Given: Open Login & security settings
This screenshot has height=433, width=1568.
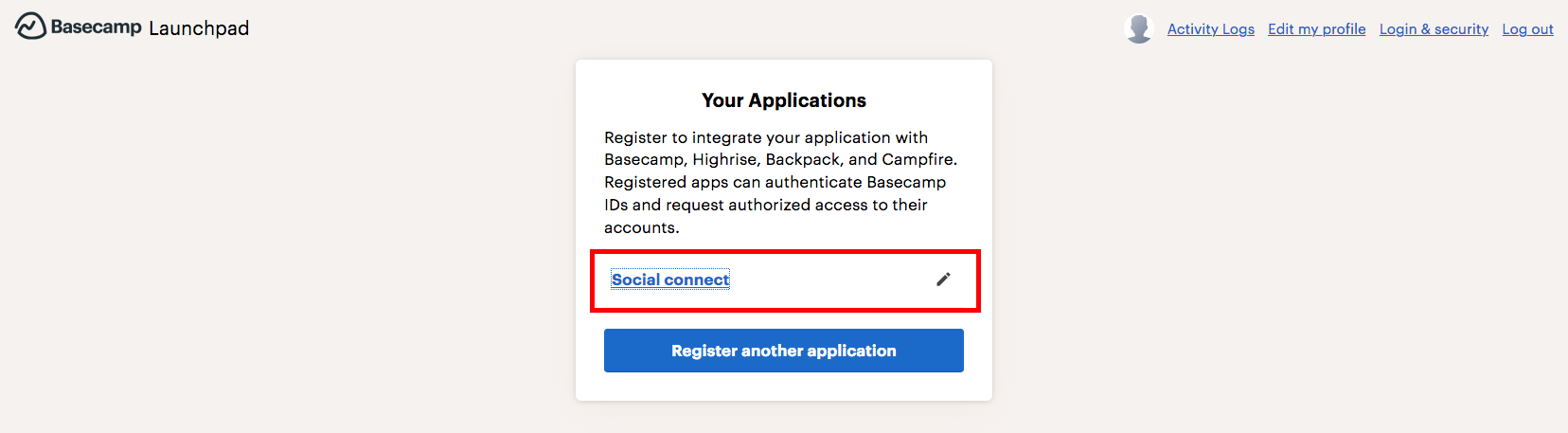Looking at the screenshot, I should pos(1434,29).
